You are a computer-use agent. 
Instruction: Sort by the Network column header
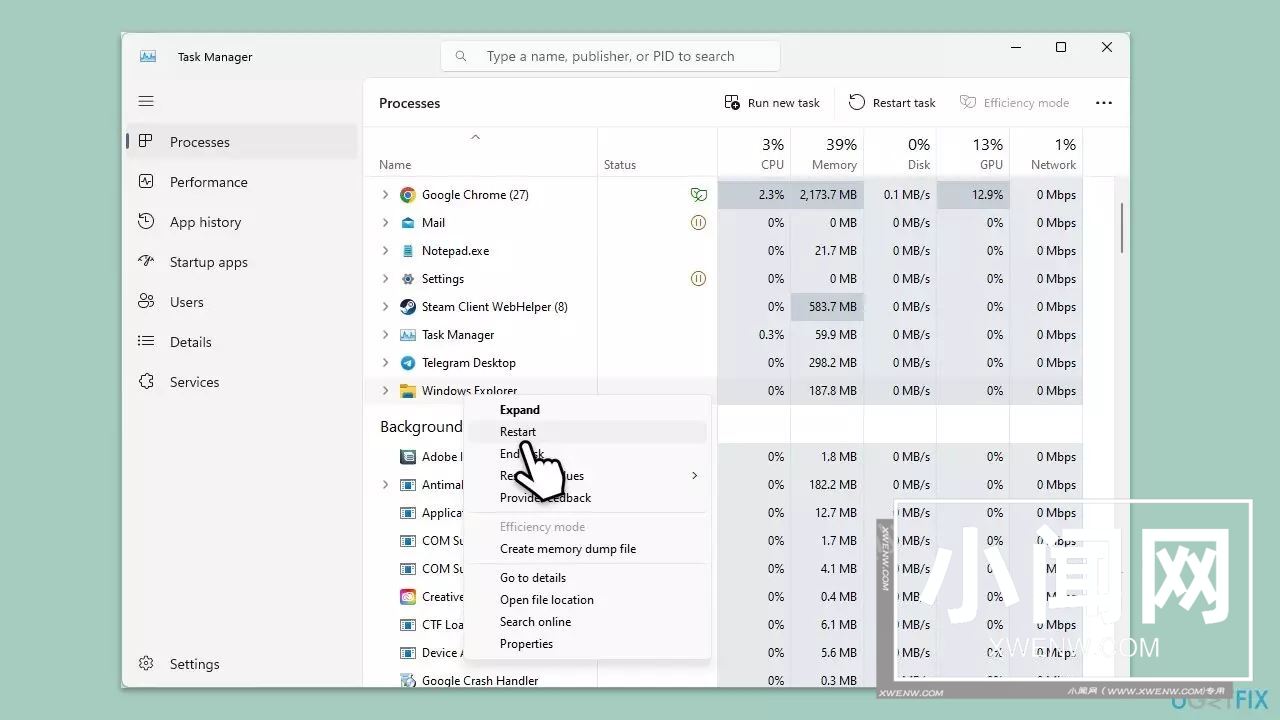coord(1046,152)
